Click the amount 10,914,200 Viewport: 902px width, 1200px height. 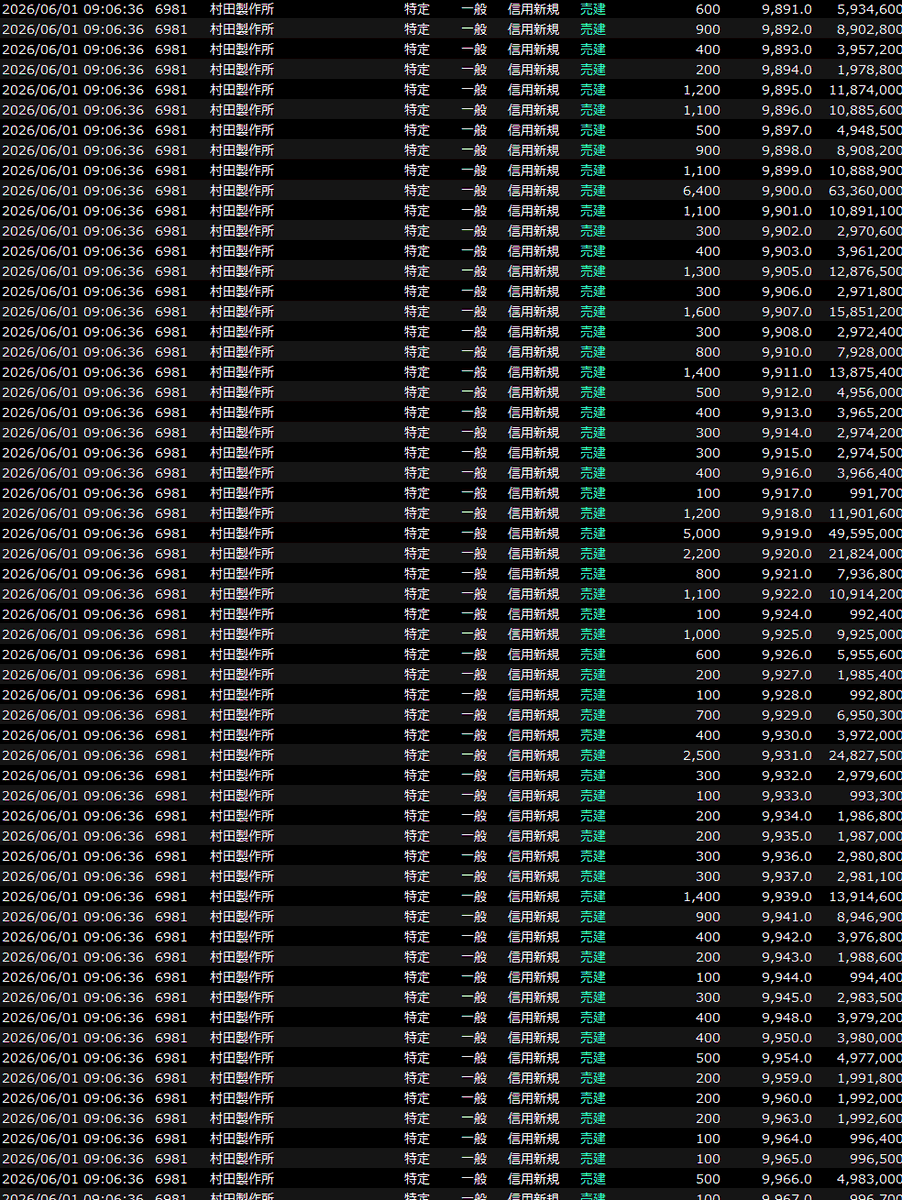[865, 594]
